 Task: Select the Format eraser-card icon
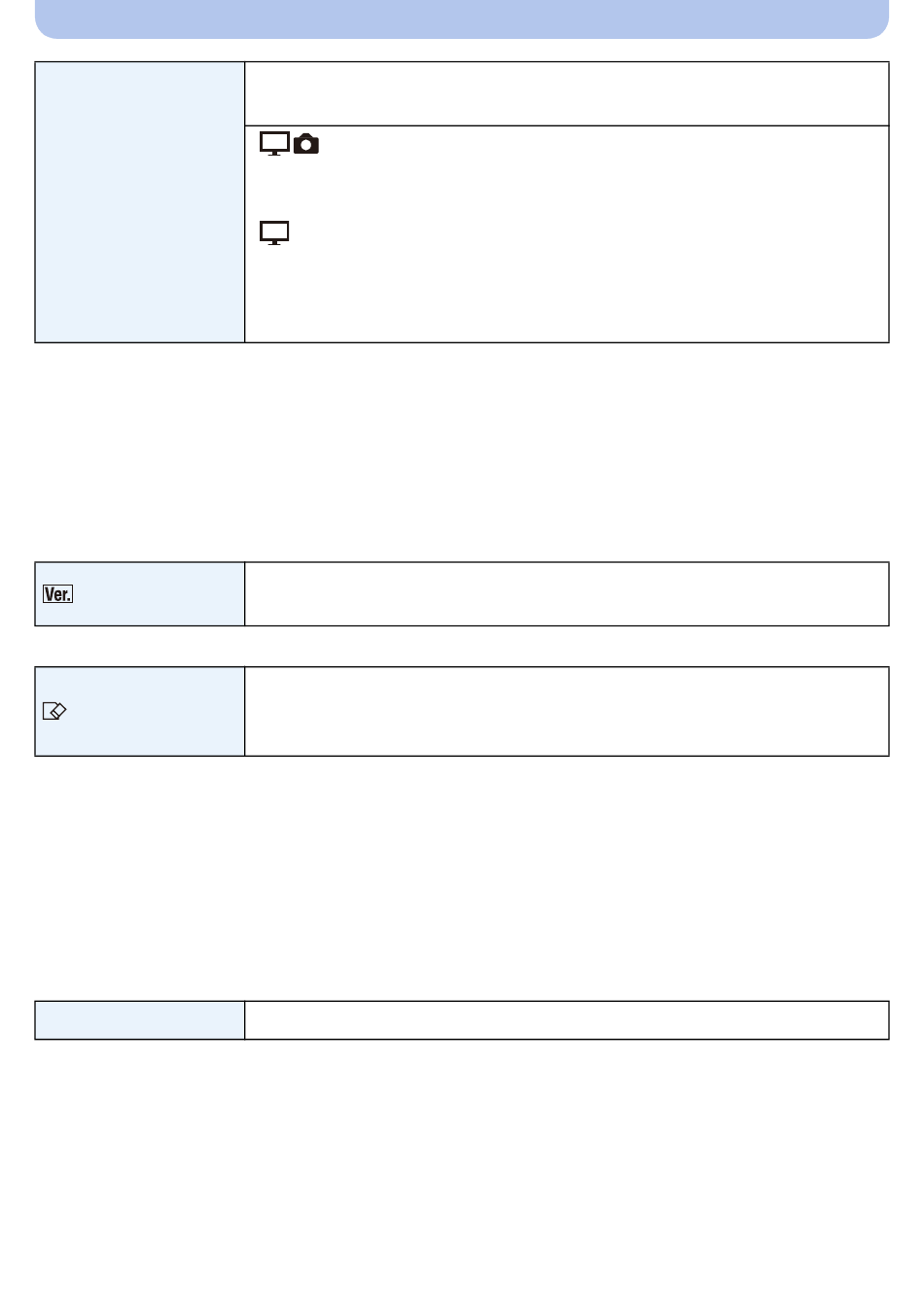(x=54, y=712)
